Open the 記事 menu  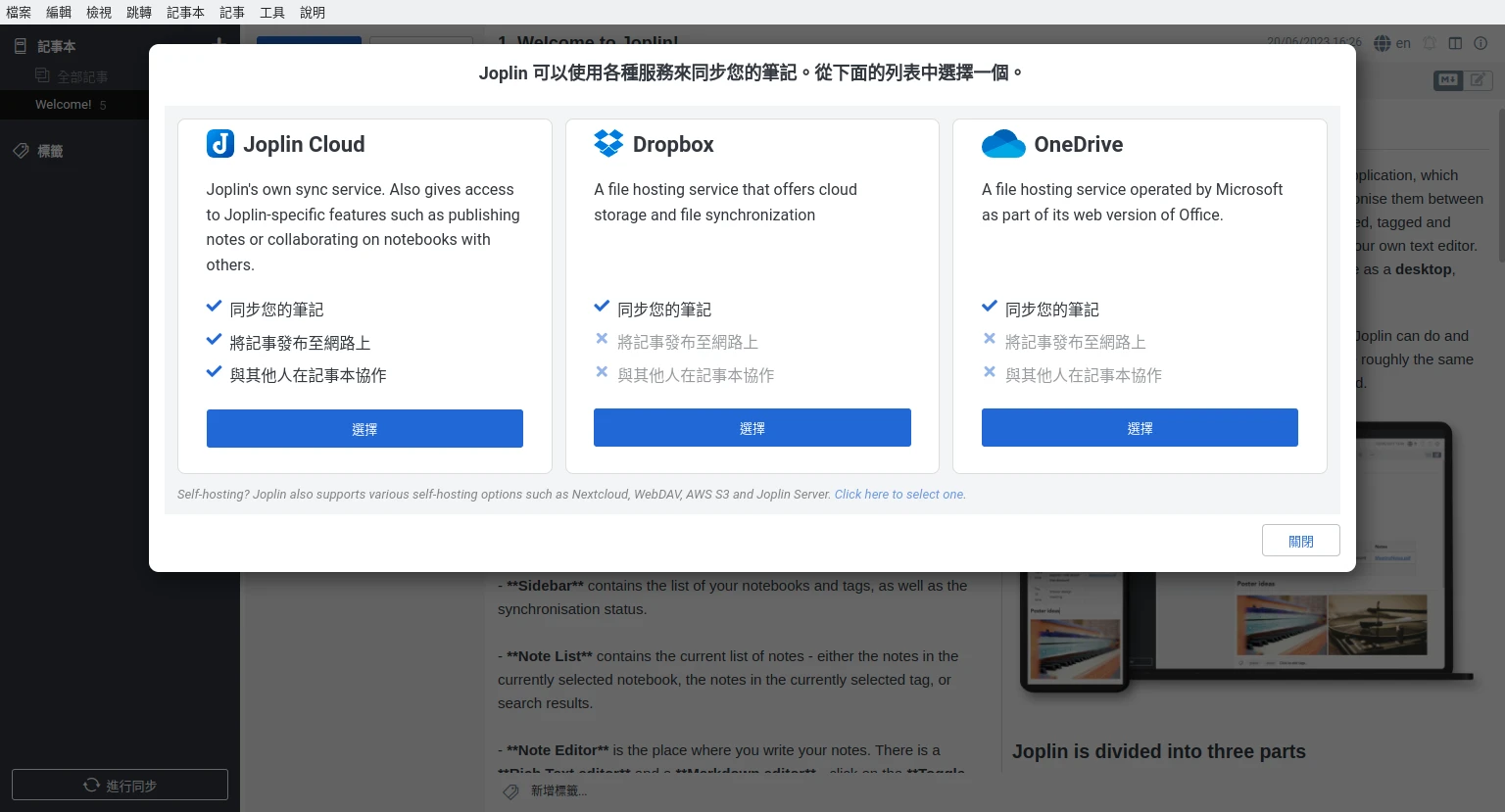(x=232, y=13)
